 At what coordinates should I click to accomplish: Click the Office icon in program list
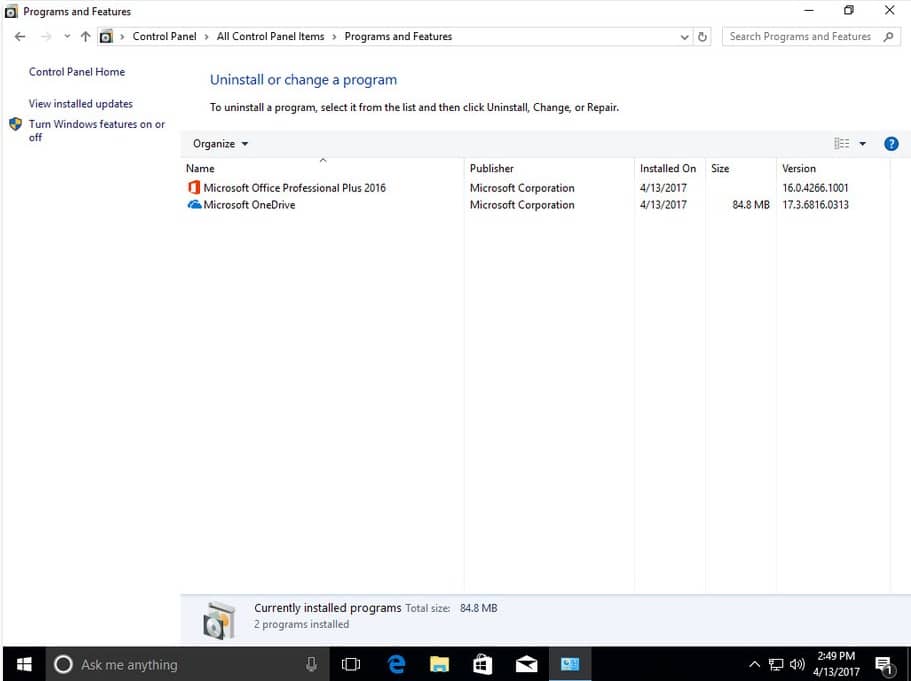(194, 187)
